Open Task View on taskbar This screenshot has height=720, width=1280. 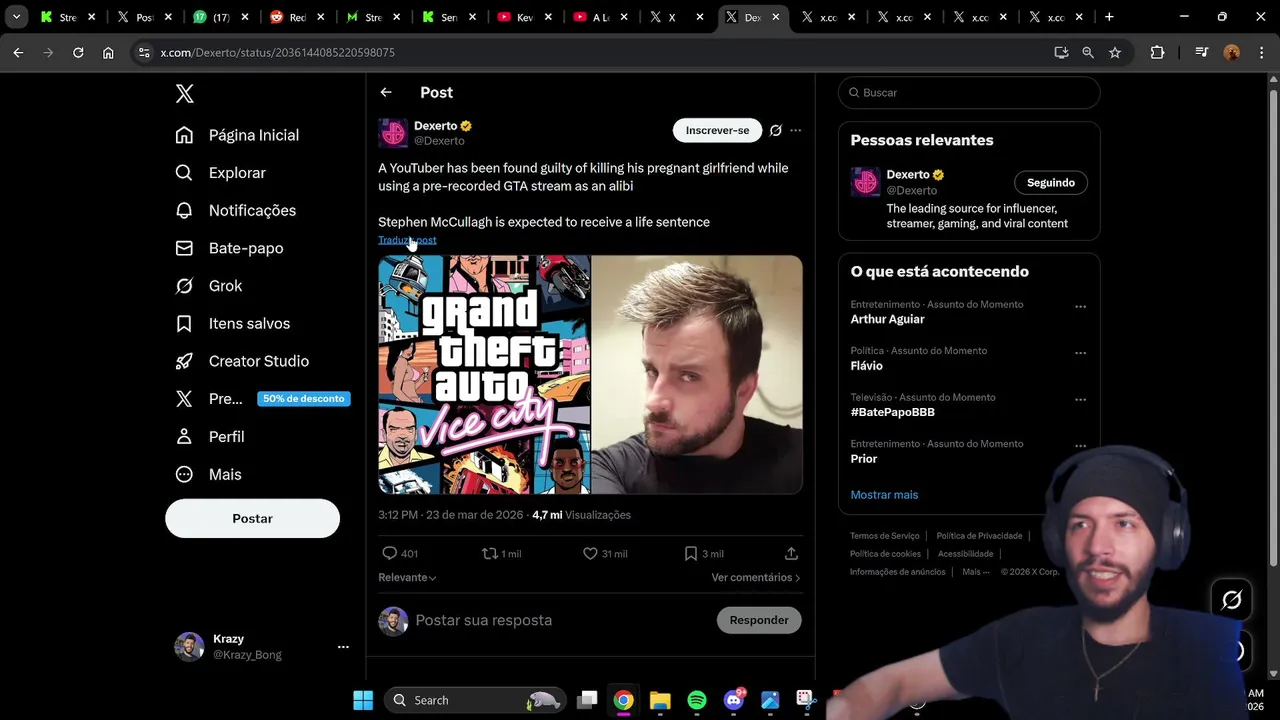(x=587, y=700)
